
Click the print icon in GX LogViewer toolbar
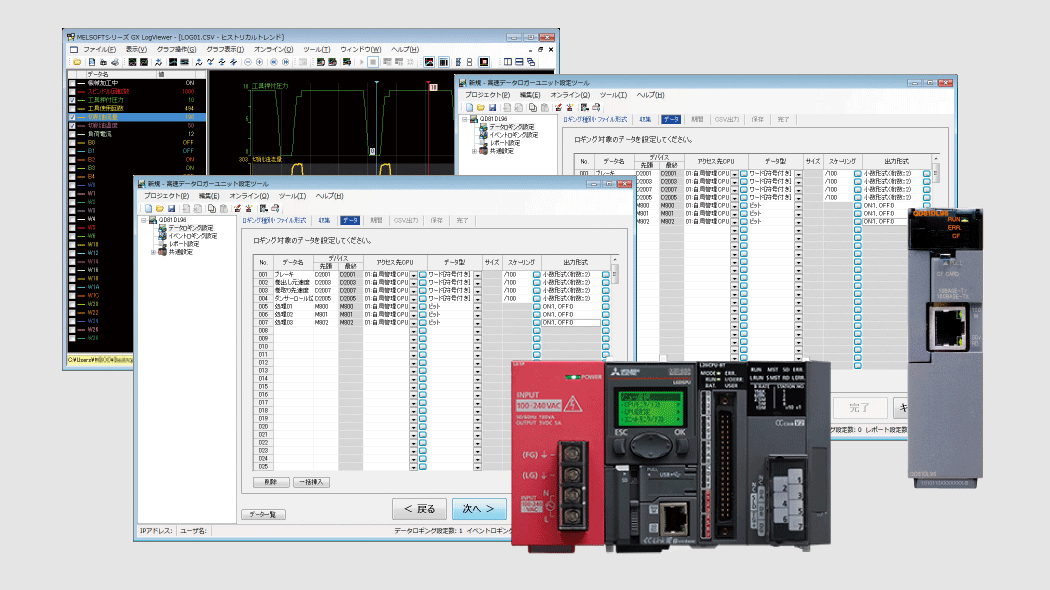tap(116, 62)
